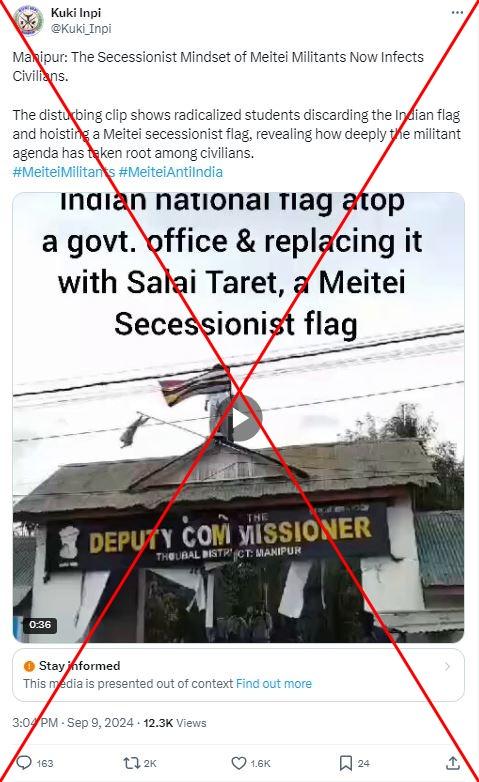Screen dimensions: 479x782
Task: Open the #MeiteiAntiIndia hashtag
Action: pos(171,172)
